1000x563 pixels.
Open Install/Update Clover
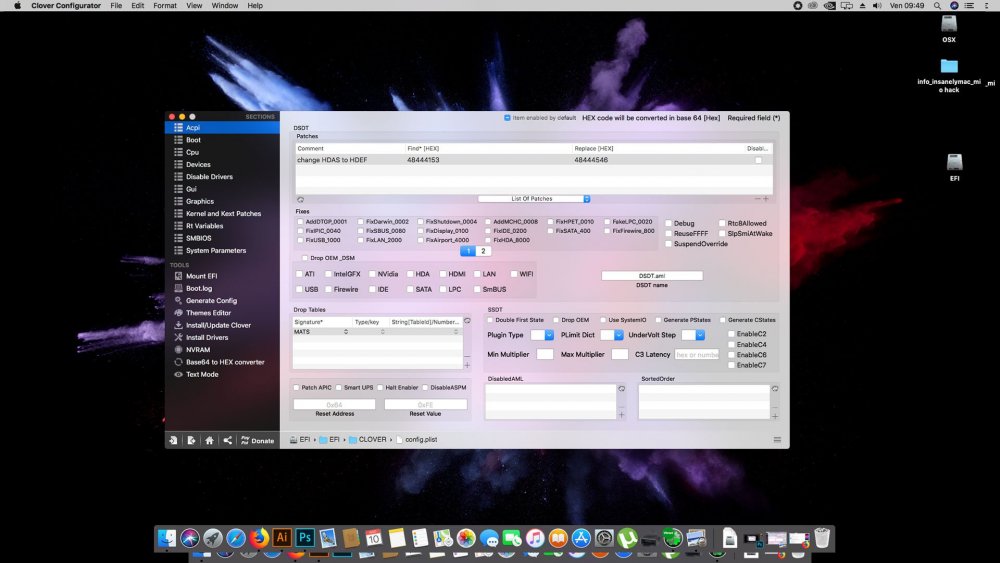click(218, 325)
